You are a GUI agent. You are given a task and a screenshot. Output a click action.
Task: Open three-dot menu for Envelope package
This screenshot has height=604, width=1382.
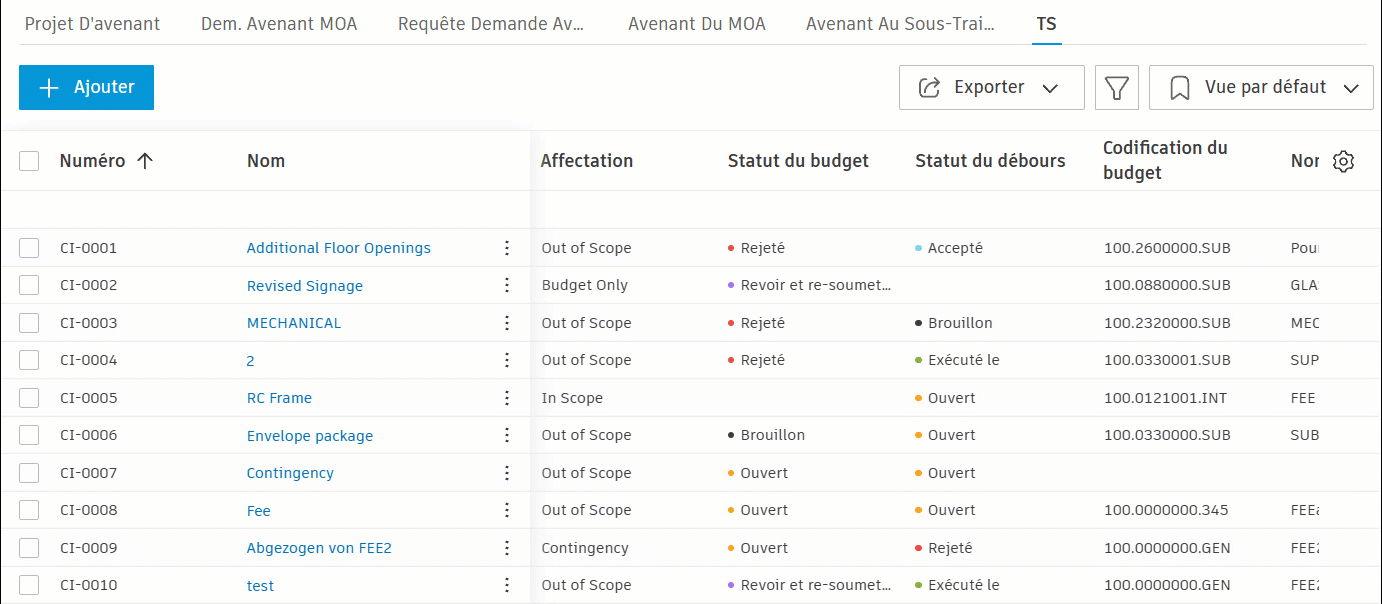coord(507,435)
